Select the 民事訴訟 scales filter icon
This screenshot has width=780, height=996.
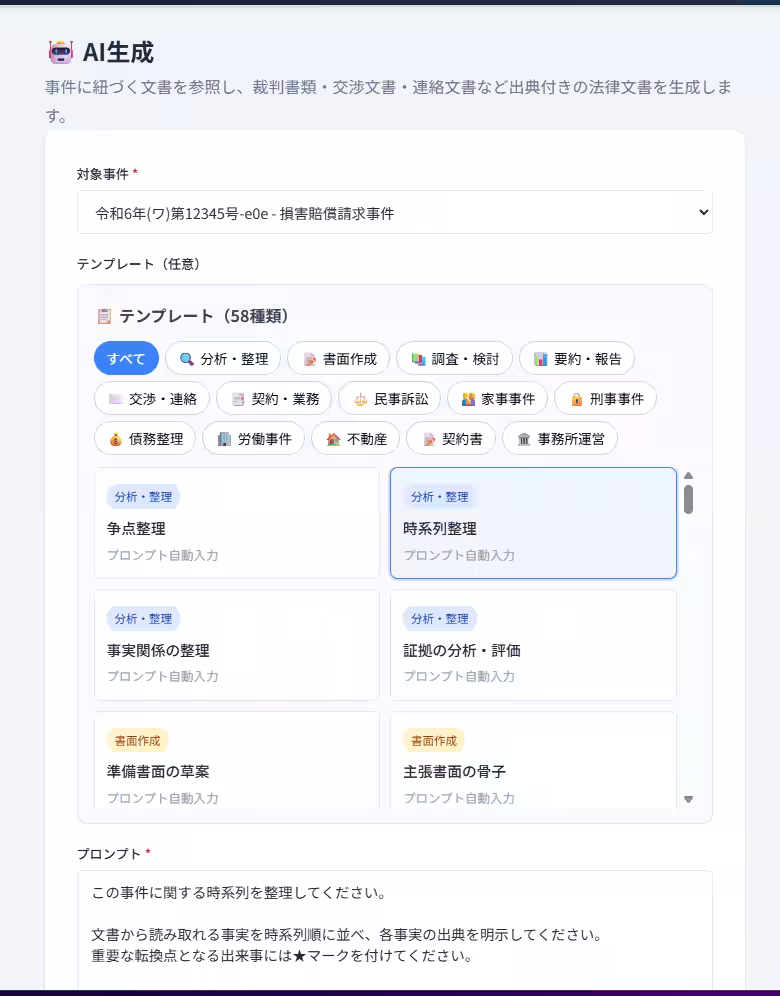pyautogui.click(x=360, y=398)
